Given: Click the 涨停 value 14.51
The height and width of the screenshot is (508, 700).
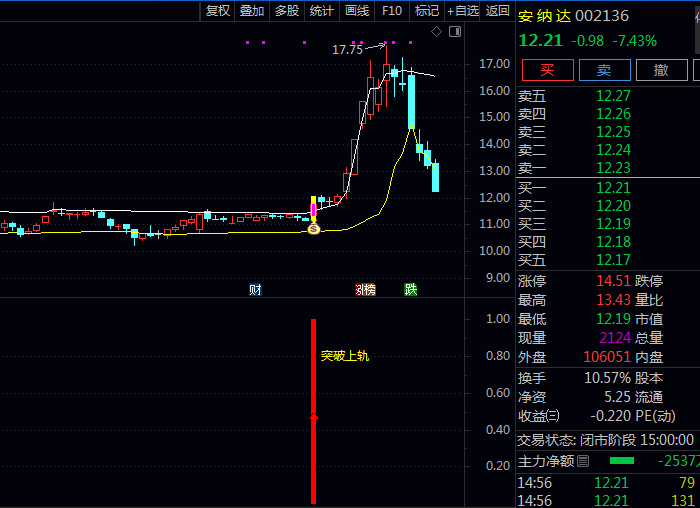Looking at the screenshot, I should click(613, 281).
